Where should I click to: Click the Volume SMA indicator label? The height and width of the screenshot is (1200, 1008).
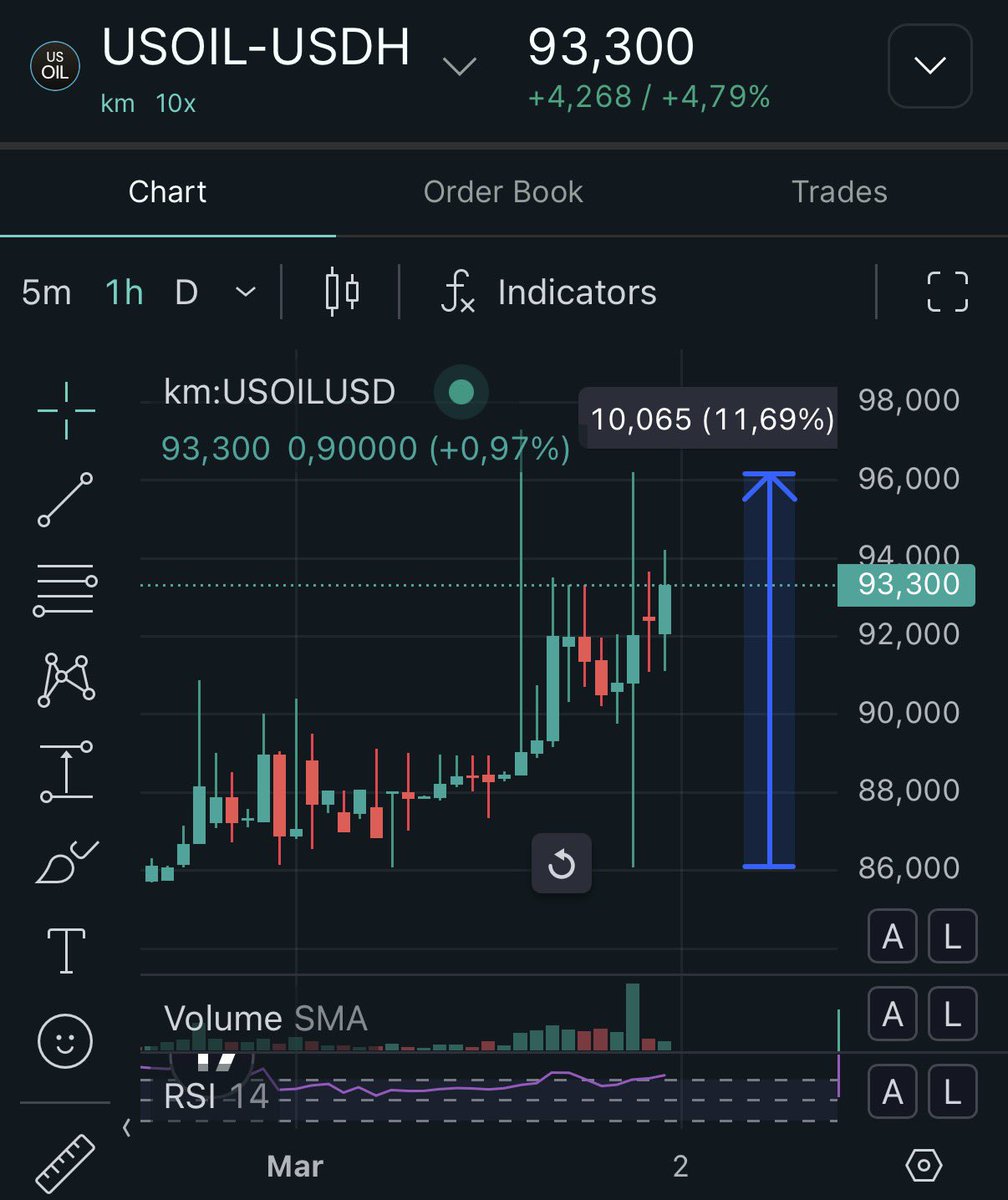265,1018
